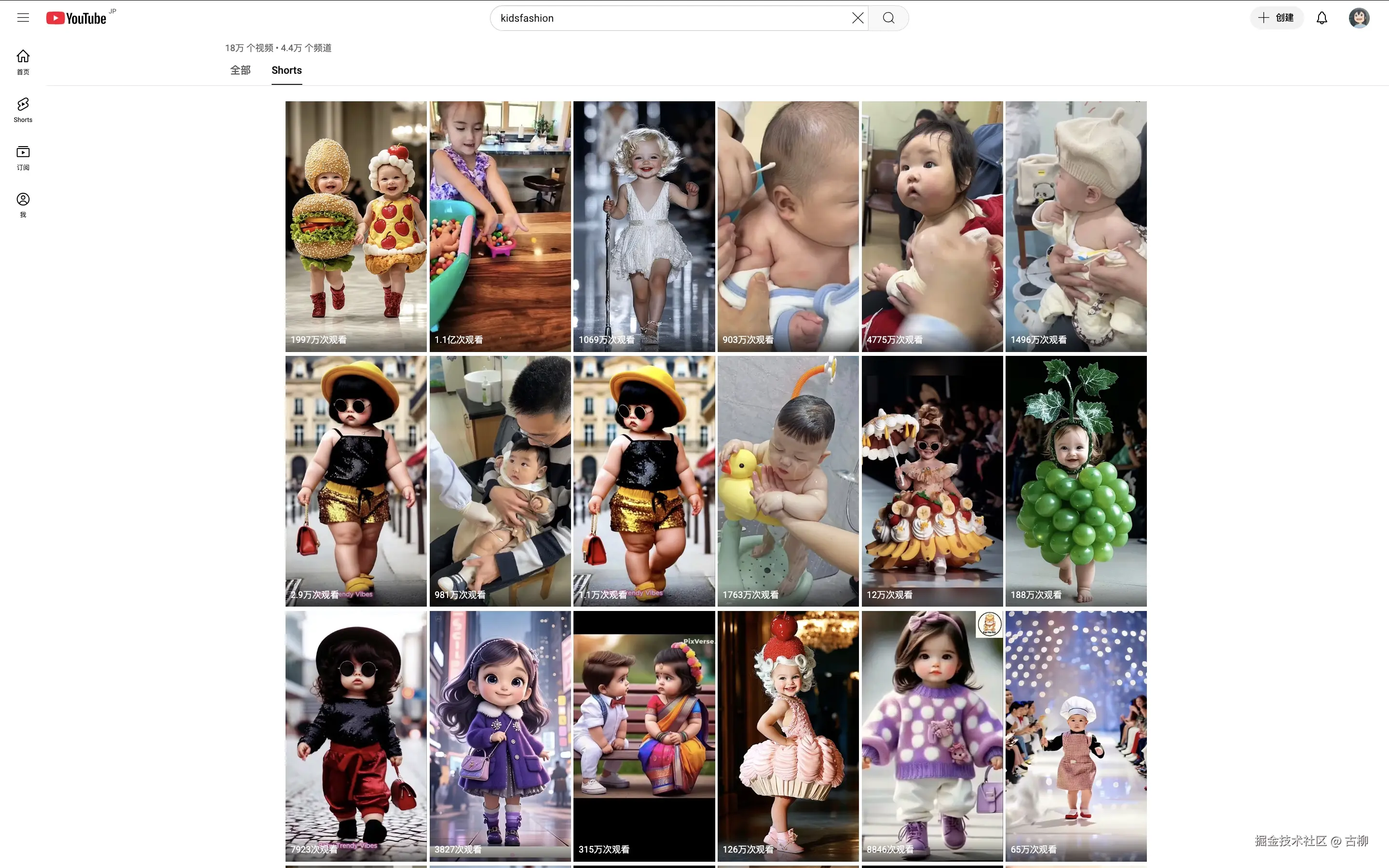Select the Shorts results tab

286,70
